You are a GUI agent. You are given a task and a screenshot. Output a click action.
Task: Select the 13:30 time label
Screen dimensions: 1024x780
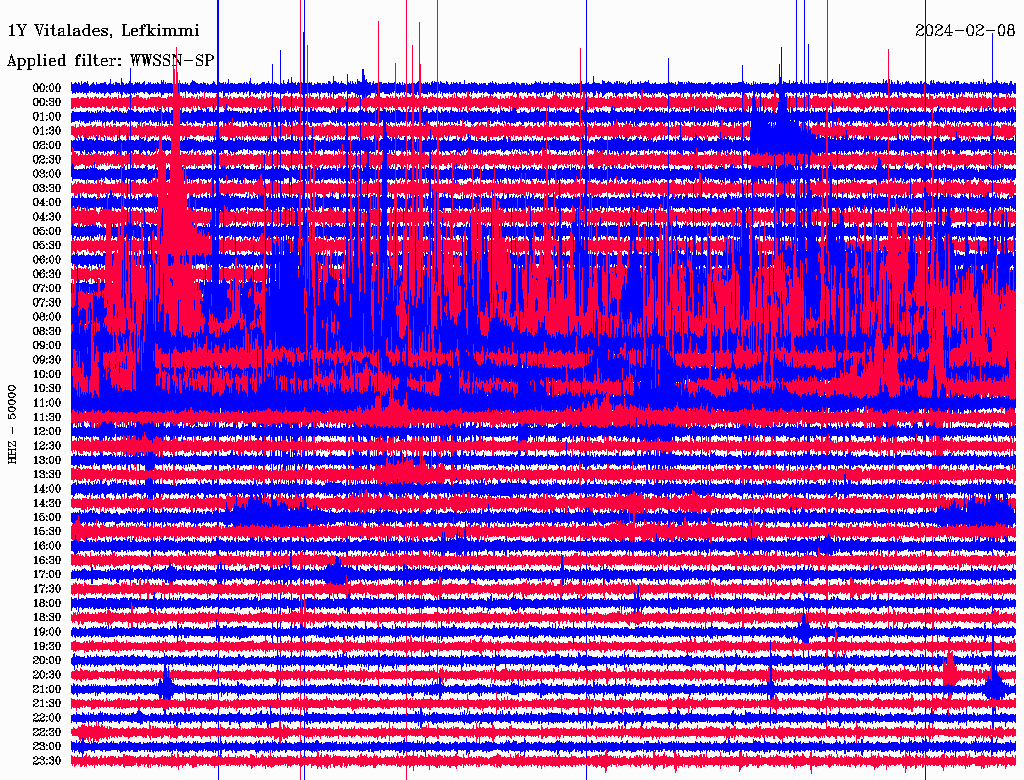47,475
